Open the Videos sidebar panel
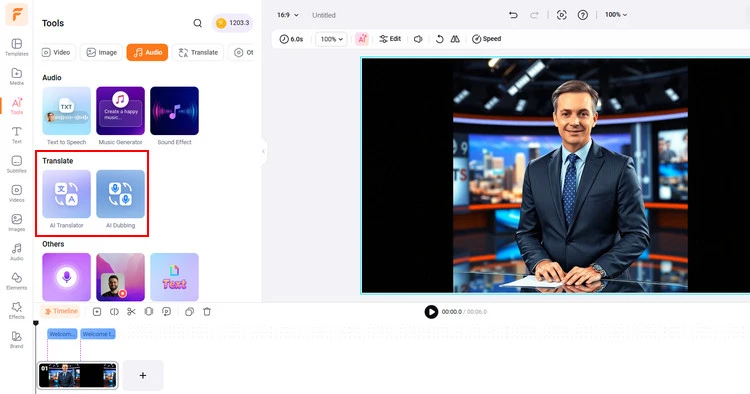Screen dimensions: 750x394 [x=16, y=193]
